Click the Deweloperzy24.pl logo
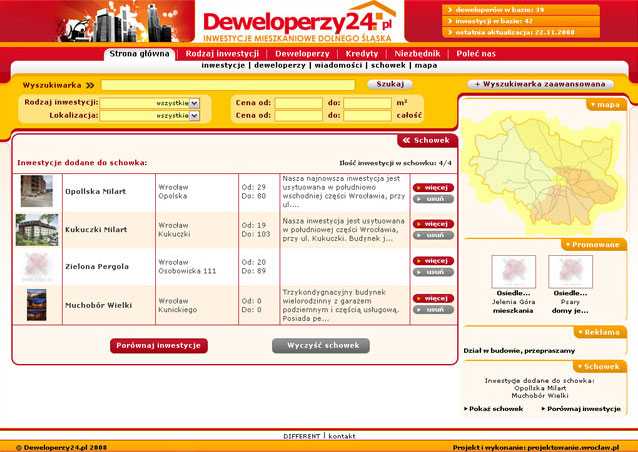 (x=299, y=21)
